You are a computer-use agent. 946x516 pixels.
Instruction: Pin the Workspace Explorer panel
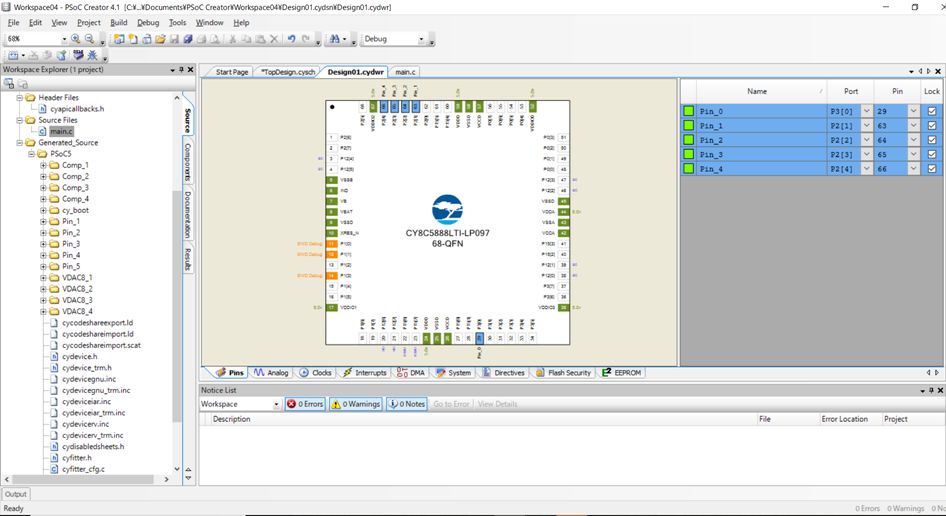[x=181, y=70]
